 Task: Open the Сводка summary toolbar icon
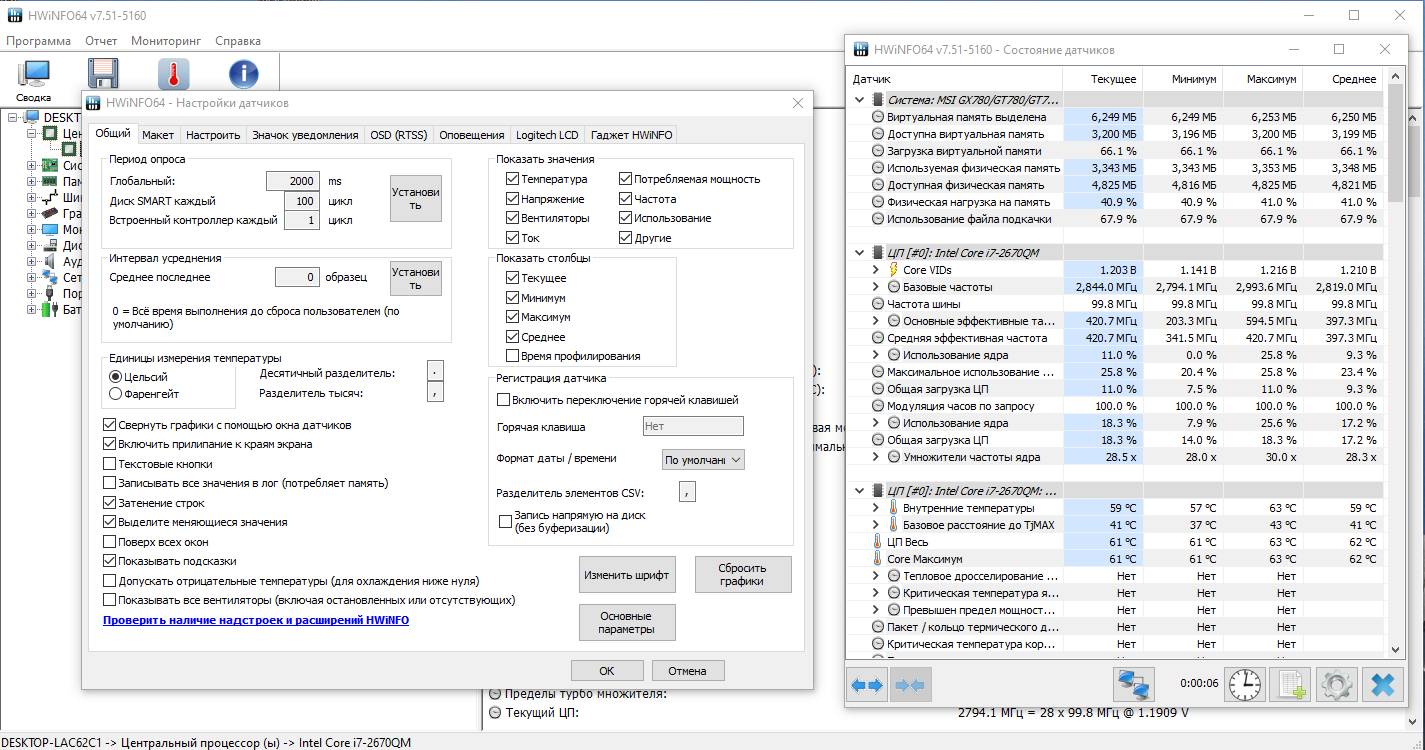click(x=34, y=75)
